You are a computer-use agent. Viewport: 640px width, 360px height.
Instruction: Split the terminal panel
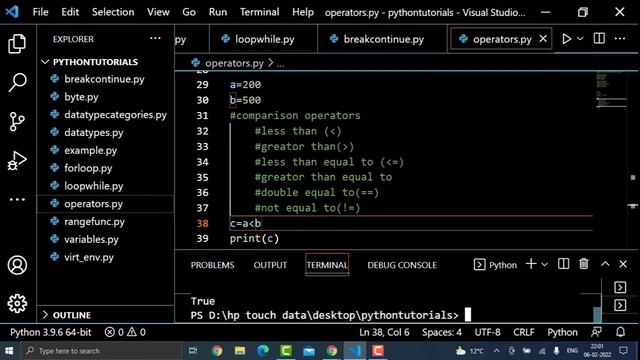tap(563, 264)
